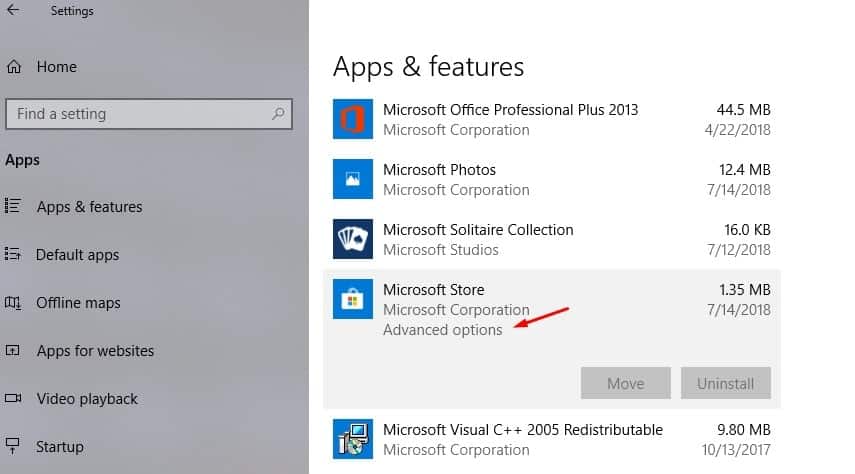Select Microsoft Visual C++ 2005 Redistributable entry
855x474 pixels.
point(551,440)
